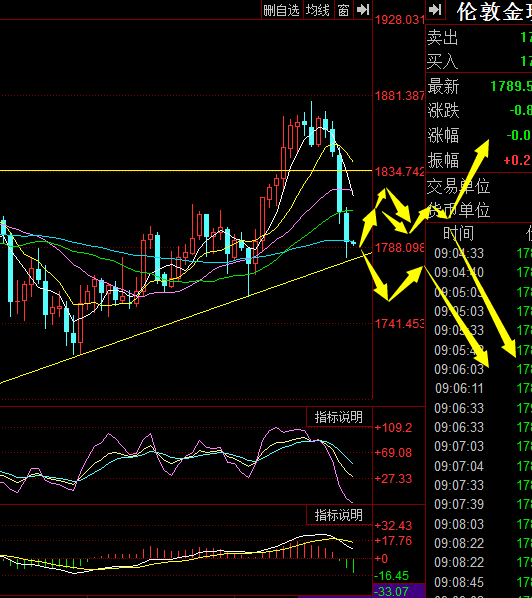
Task: Open the 窗 window option
Action: point(343,10)
